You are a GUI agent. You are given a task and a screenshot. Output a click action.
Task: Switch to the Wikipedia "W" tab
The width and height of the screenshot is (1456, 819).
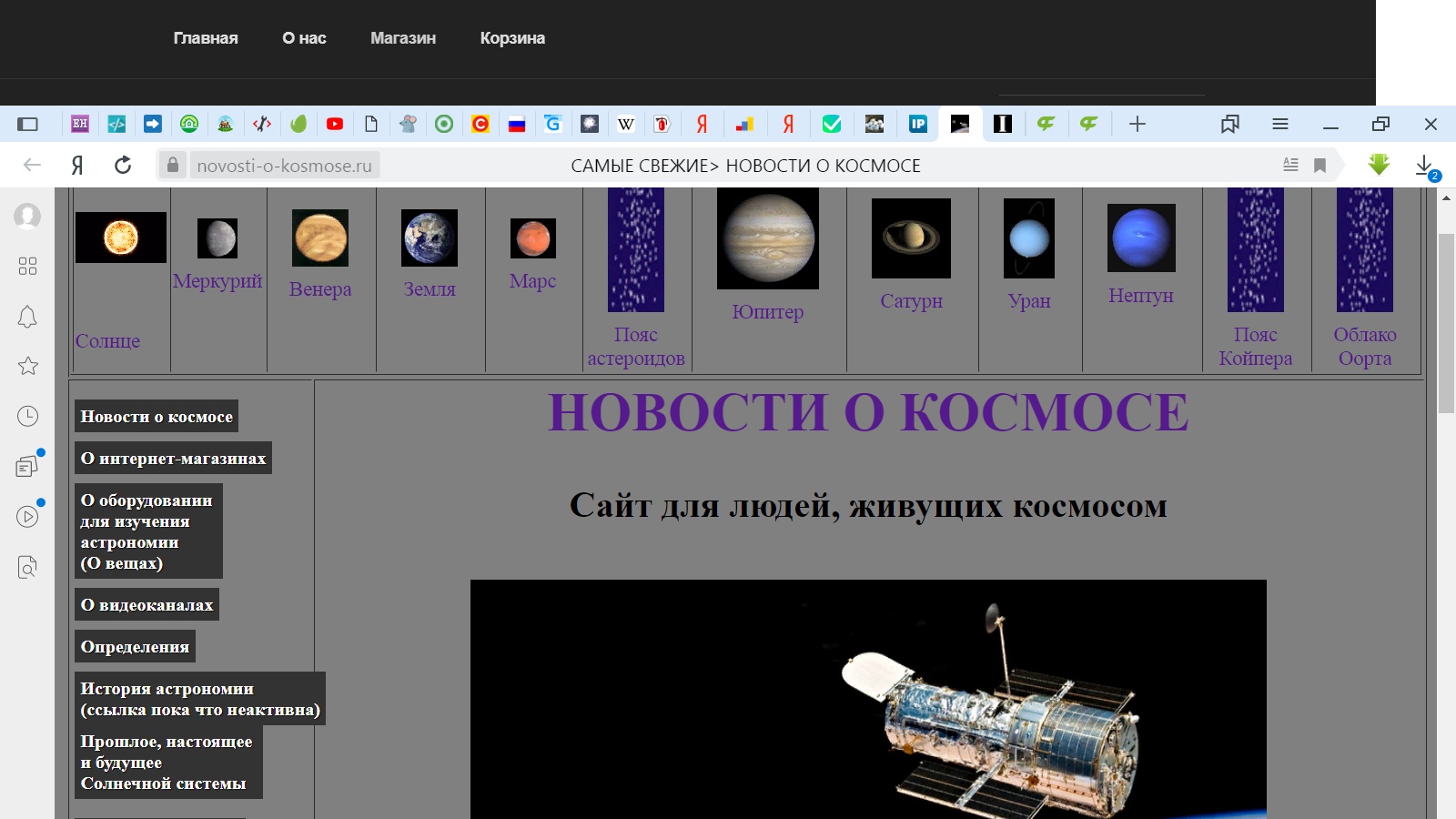626,124
